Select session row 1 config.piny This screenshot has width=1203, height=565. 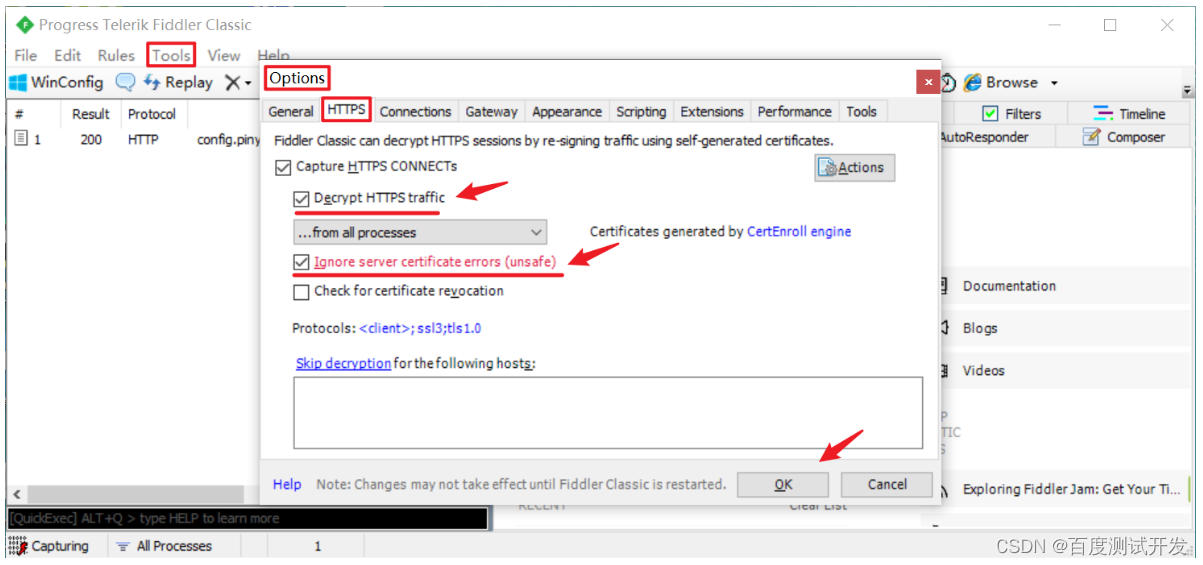click(135, 139)
